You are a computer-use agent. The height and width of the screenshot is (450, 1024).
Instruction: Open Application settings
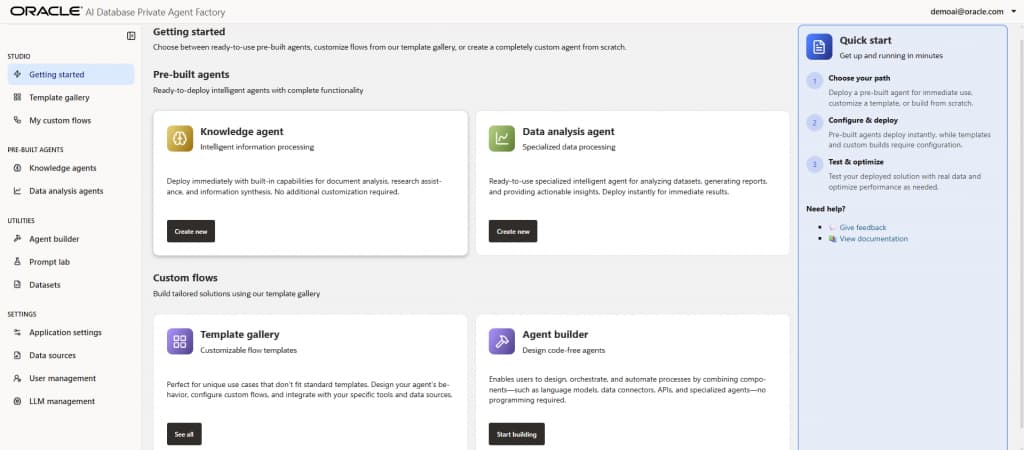tap(65, 332)
